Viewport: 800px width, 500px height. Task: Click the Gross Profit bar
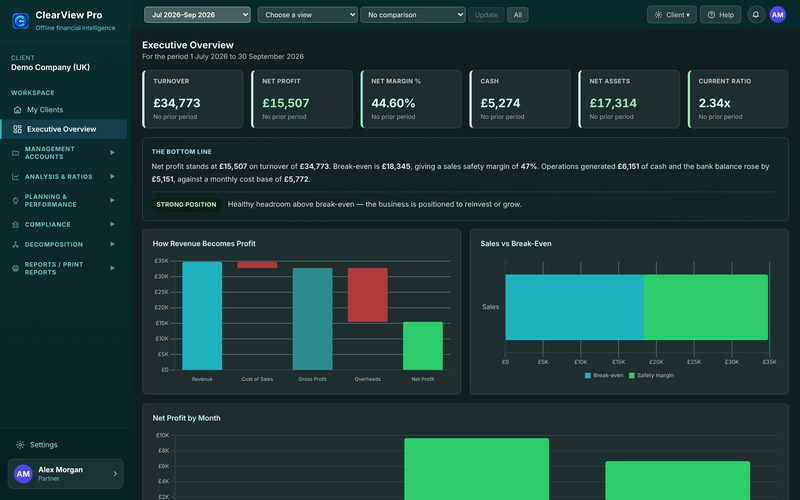[312, 319]
